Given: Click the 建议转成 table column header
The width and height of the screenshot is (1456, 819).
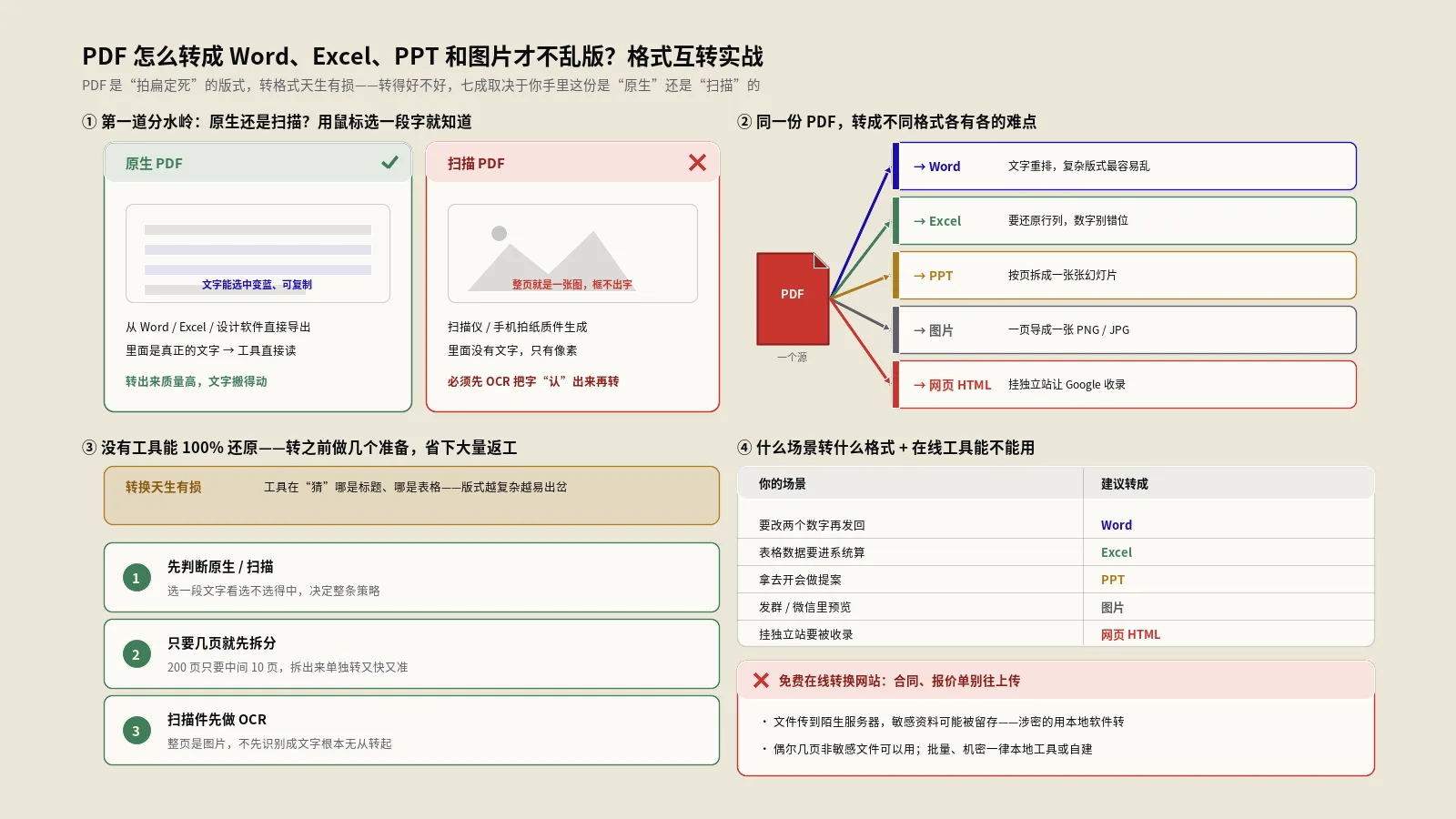Looking at the screenshot, I should 1228,484.
